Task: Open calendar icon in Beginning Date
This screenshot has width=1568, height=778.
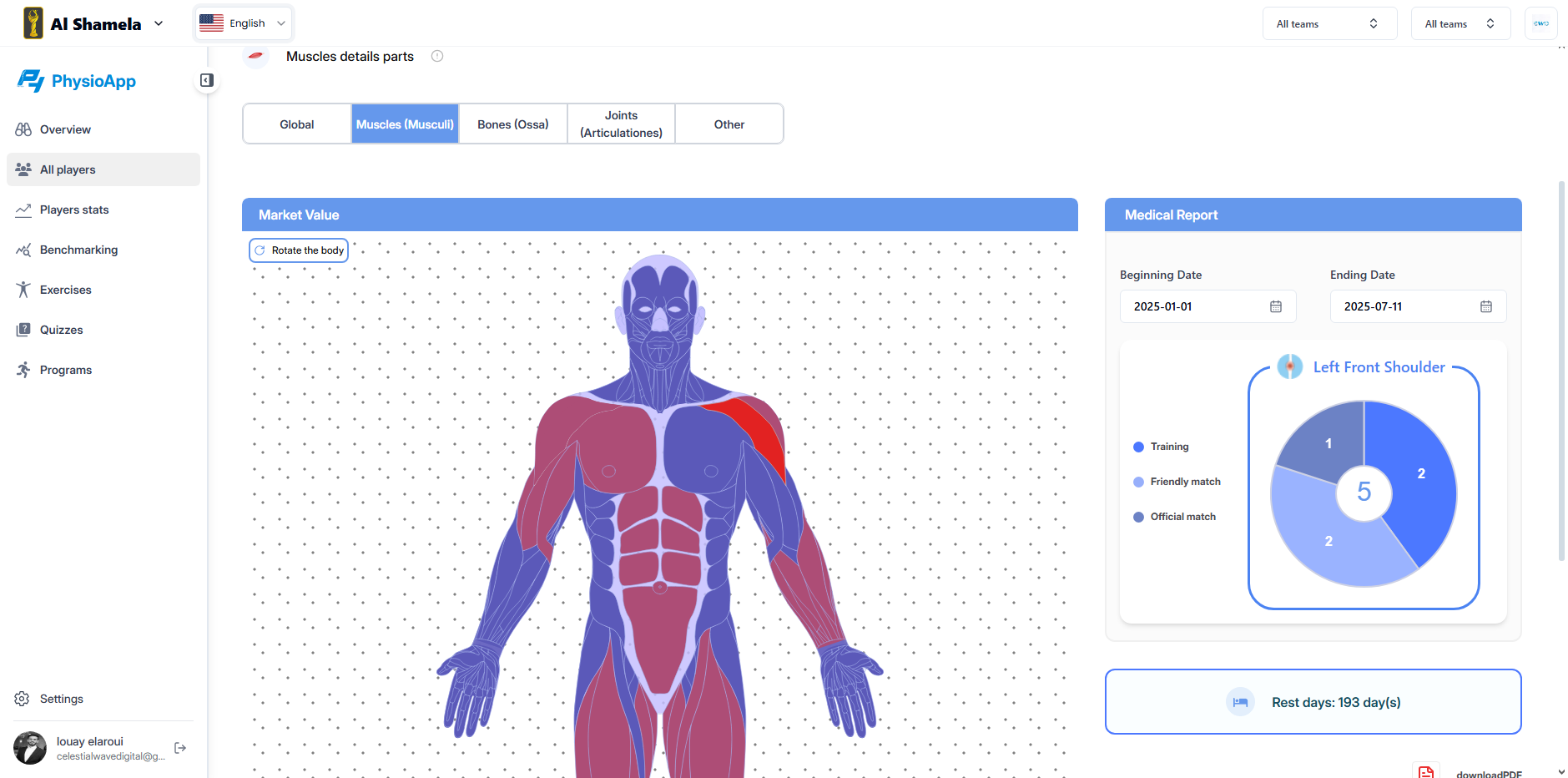Action: 1275,306
